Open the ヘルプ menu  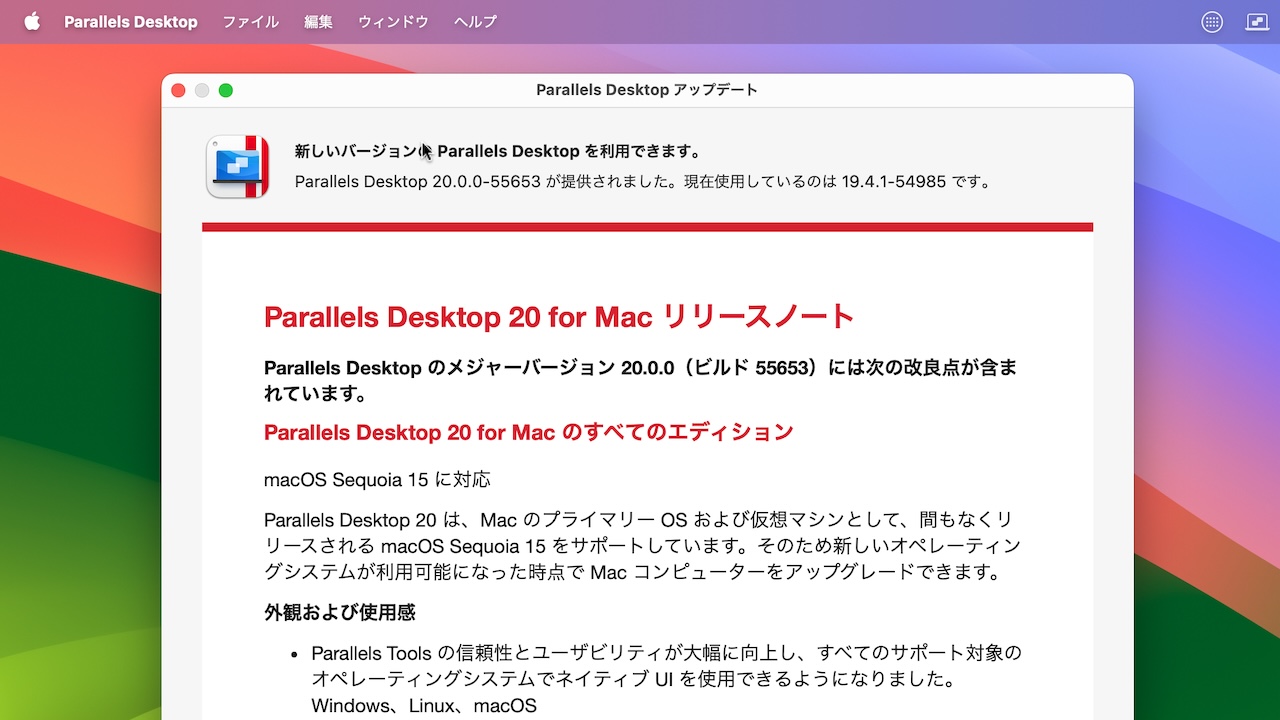pos(475,21)
